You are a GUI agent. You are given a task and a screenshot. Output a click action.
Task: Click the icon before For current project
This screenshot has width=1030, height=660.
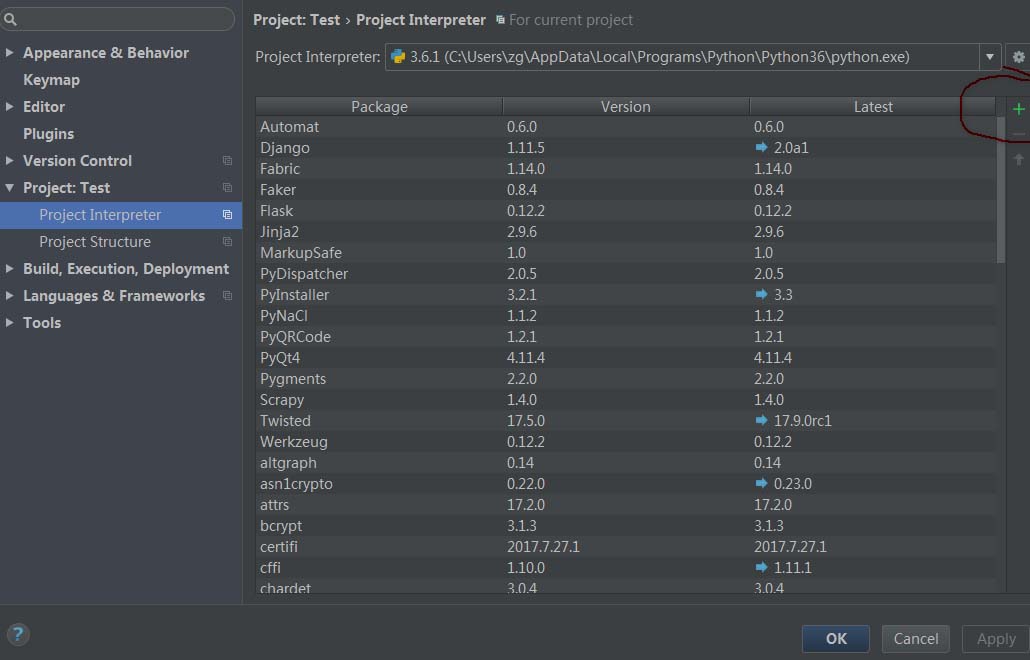(501, 20)
